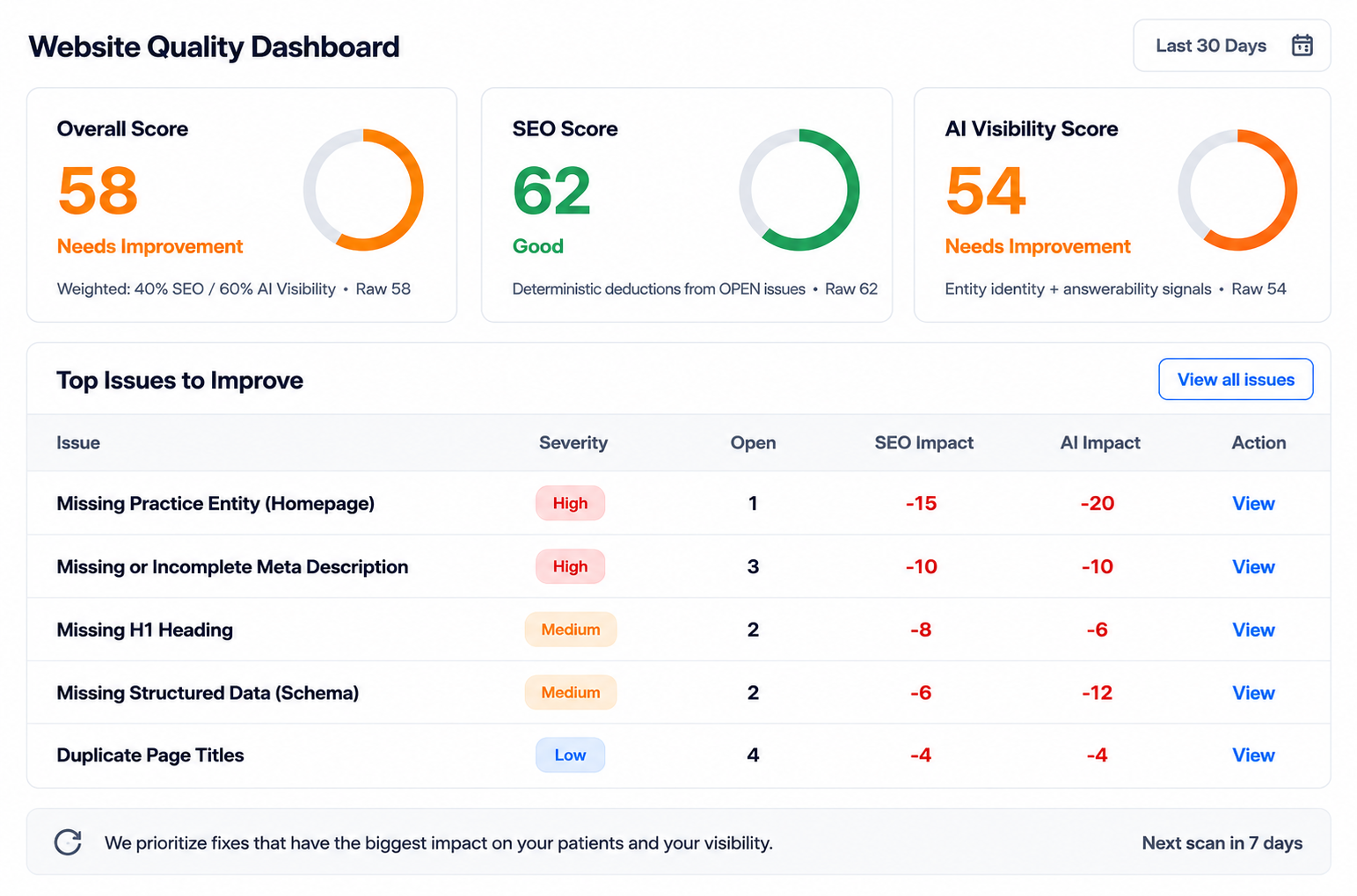The width and height of the screenshot is (1357, 896).
Task: Click the Website Quality Dashboard title
Action: 214,47
